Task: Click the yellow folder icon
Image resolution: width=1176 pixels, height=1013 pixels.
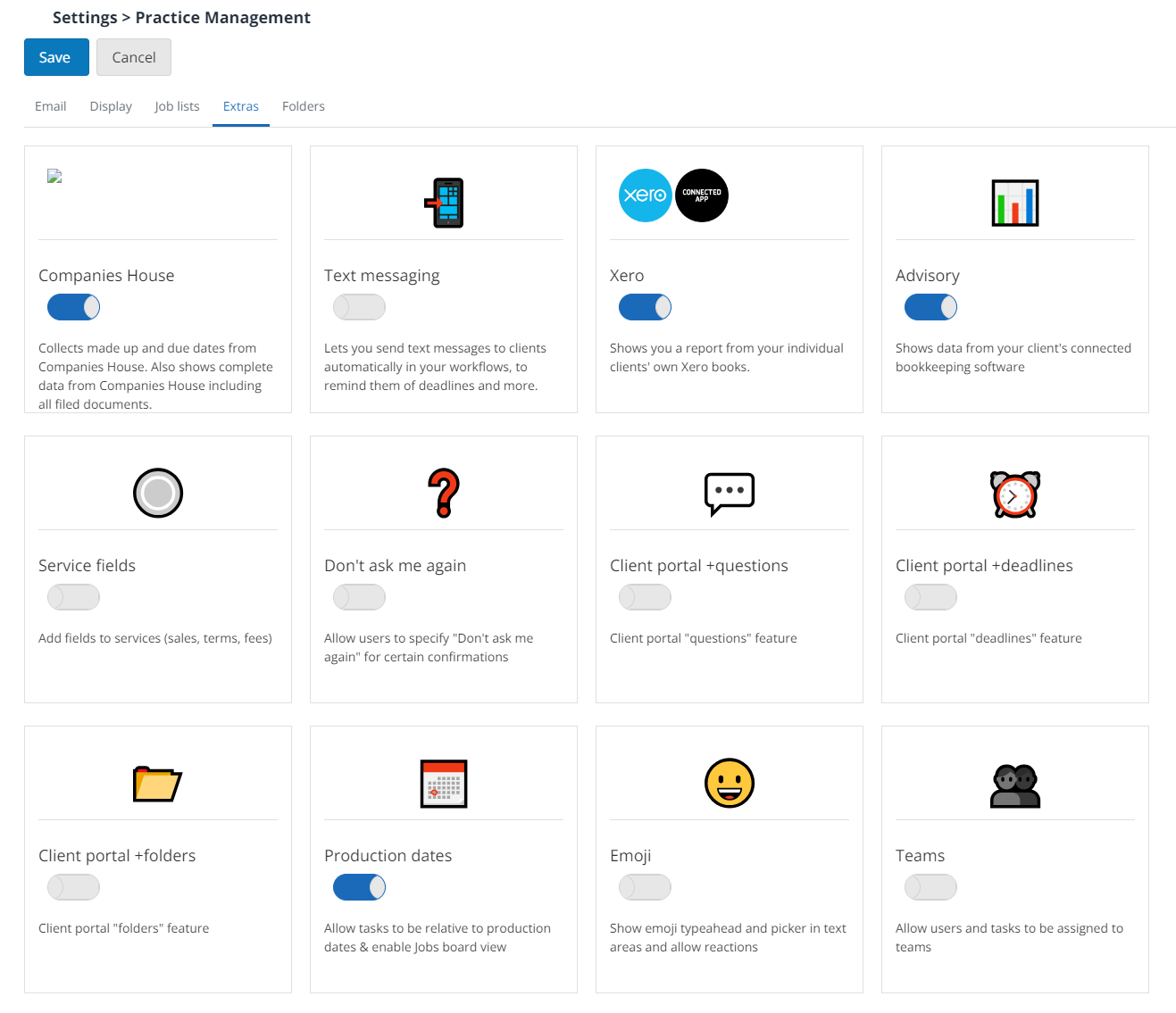Action: pyautogui.click(x=157, y=784)
